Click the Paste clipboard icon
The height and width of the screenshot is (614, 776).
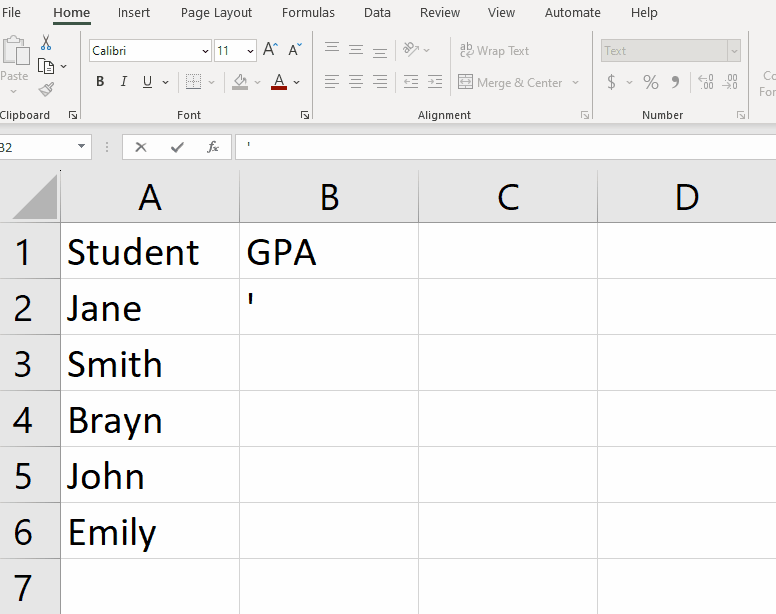pos(15,50)
